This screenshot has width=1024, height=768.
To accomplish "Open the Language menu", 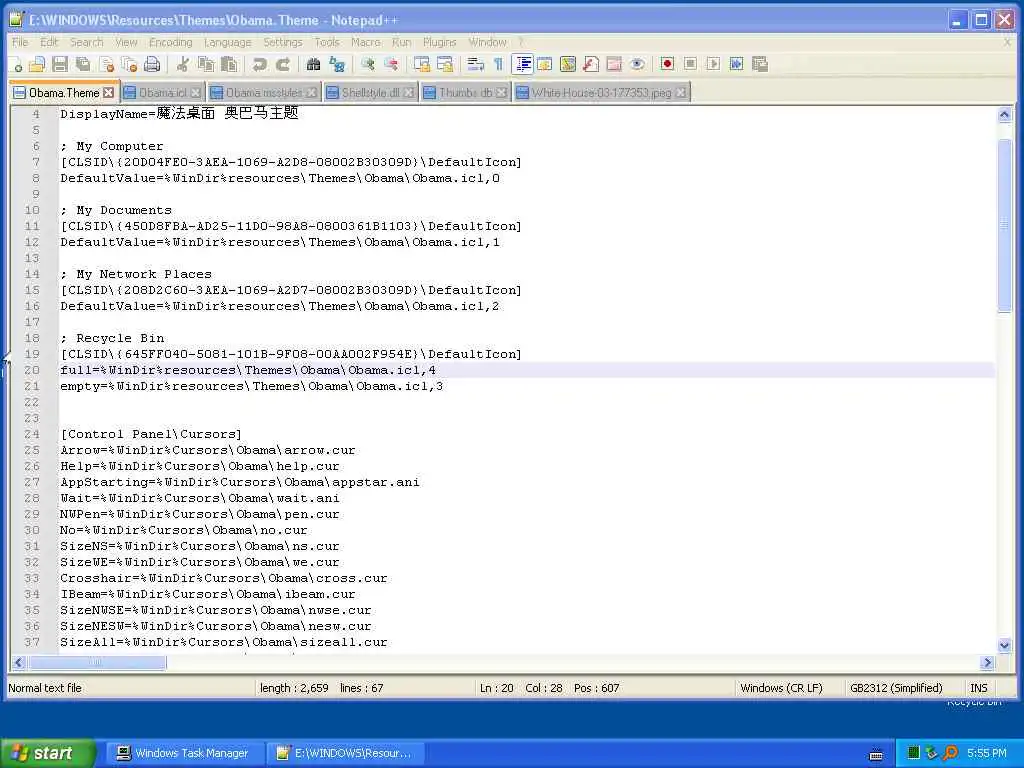I will (227, 42).
